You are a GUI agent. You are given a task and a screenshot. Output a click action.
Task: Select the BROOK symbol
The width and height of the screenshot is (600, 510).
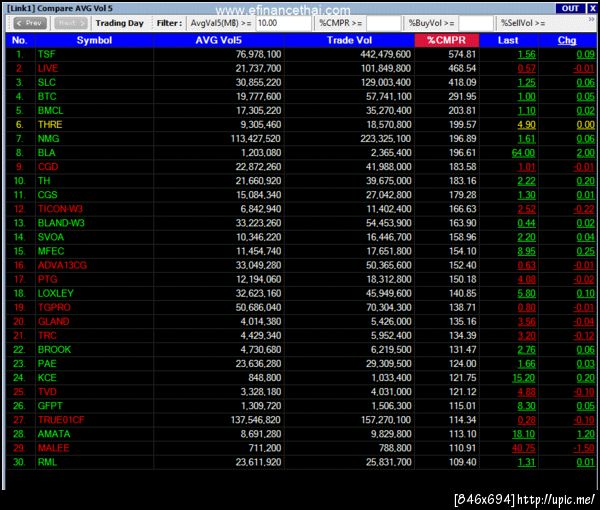coord(54,350)
